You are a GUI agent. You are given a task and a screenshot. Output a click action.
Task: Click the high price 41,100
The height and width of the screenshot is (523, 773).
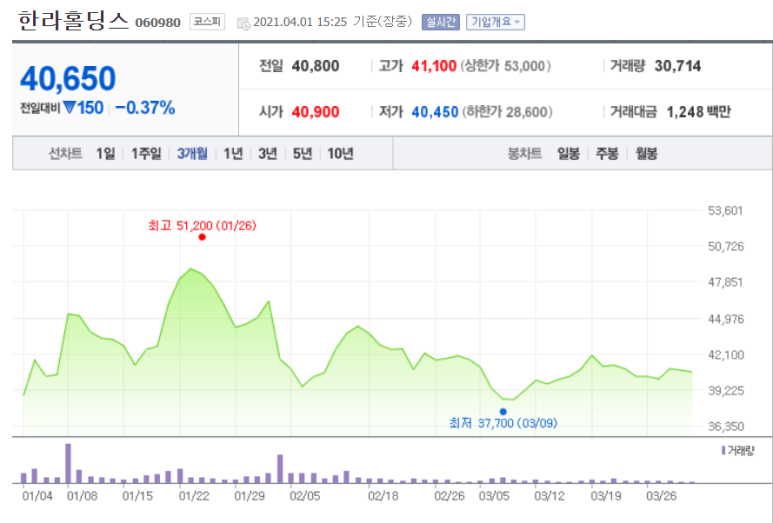tap(434, 66)
